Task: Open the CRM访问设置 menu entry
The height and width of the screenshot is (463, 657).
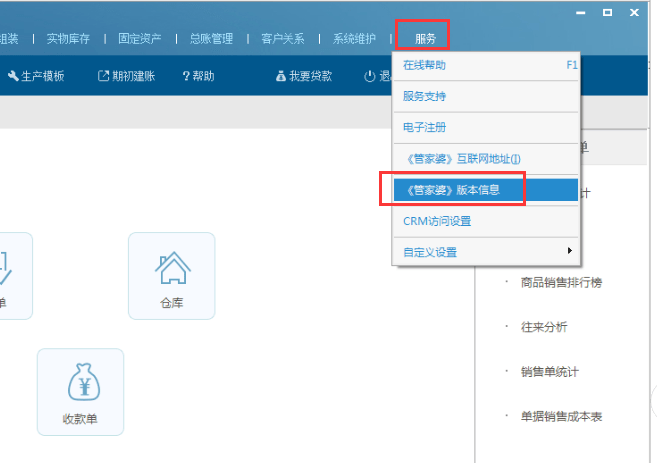Action: point(486,221)
